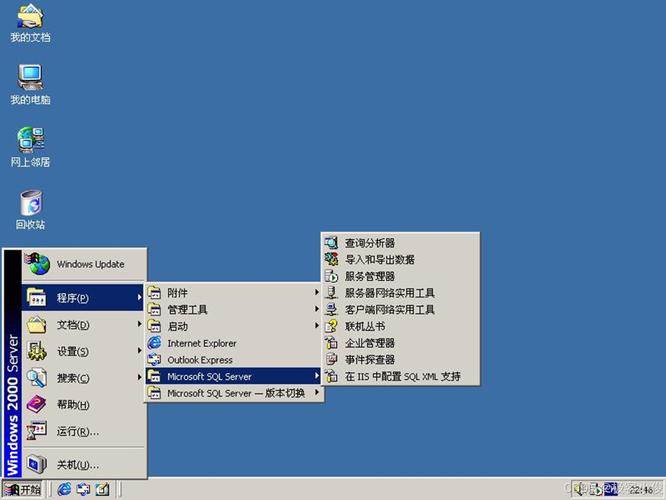Click the volume speaker tray icon
The image size is (666, 500).
click(x=579, y=489)
